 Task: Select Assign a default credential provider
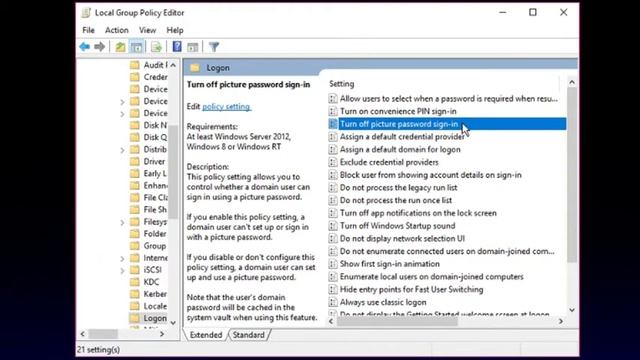click(x=402, y=137)
